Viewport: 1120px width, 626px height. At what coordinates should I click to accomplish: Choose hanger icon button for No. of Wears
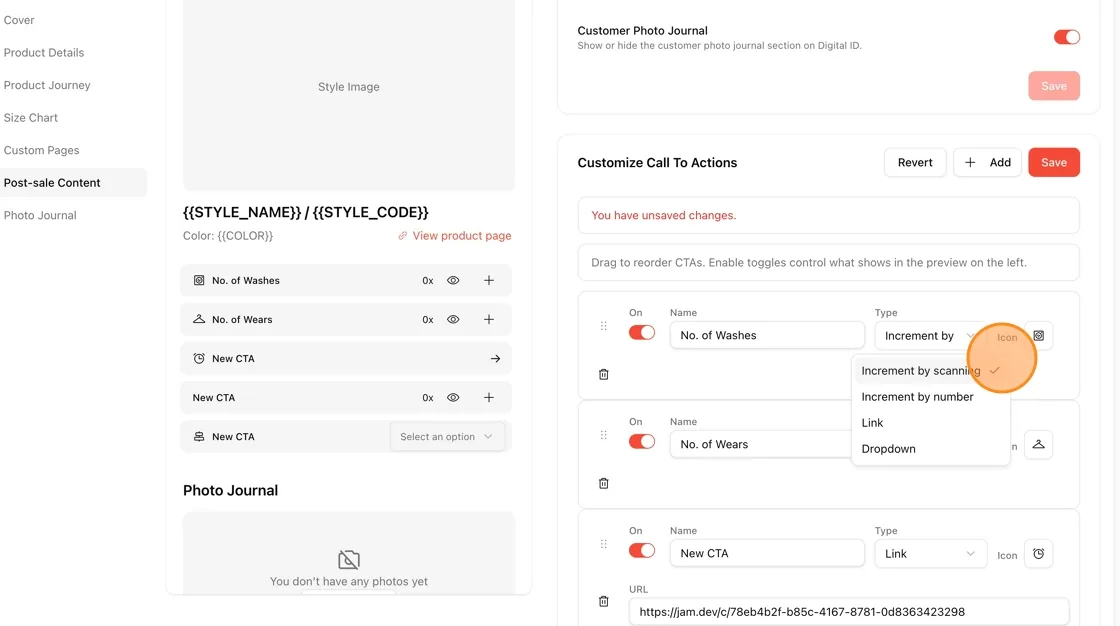coord(1039,444)
